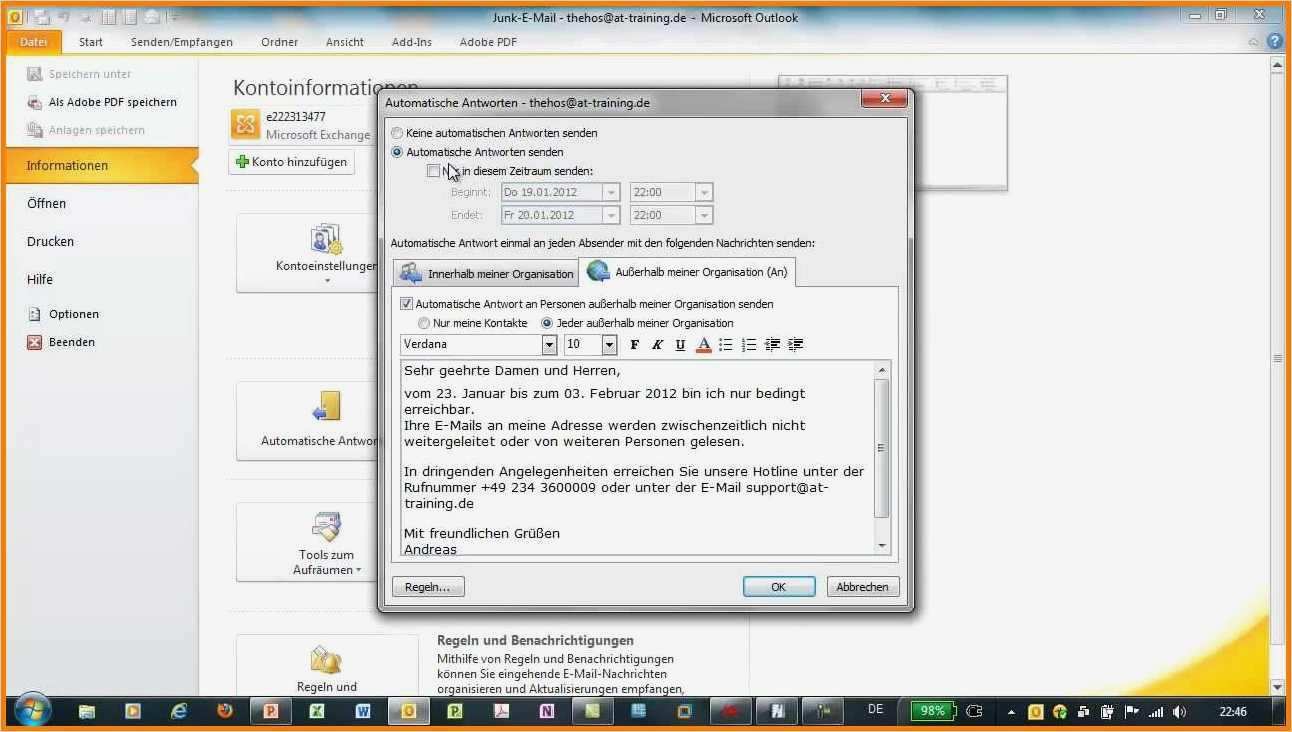Apply a bulleted list to the text
The image size is (1292, 732).
[x=727, y=344]
